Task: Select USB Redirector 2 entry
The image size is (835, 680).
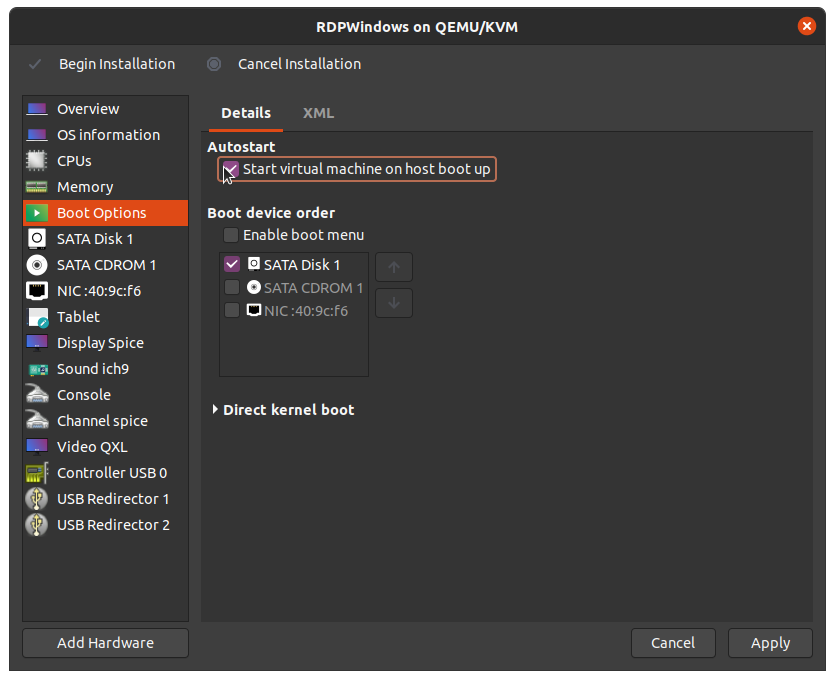Action: (x=112, y=525)
